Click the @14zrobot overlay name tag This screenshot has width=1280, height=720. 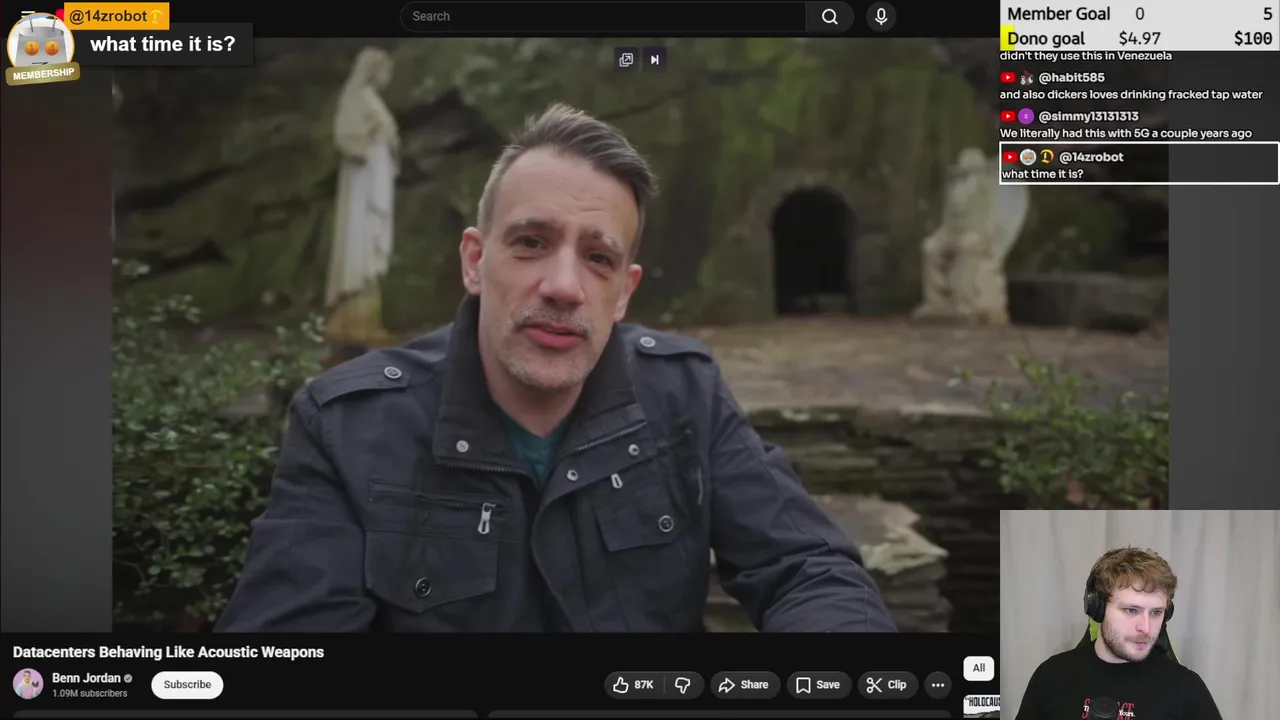click(x=116, y=16)
